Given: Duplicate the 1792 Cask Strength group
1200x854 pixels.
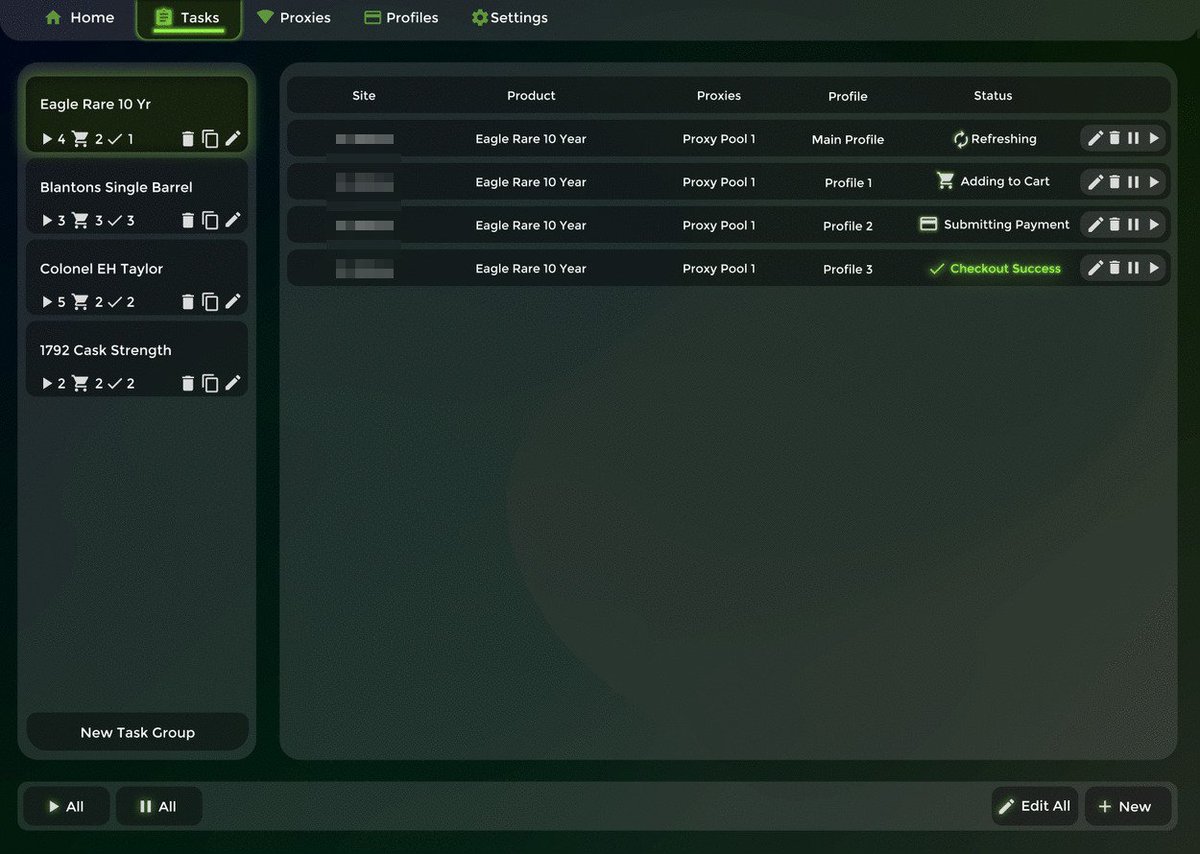Looking at the screenshot, I should click(210, 383).
